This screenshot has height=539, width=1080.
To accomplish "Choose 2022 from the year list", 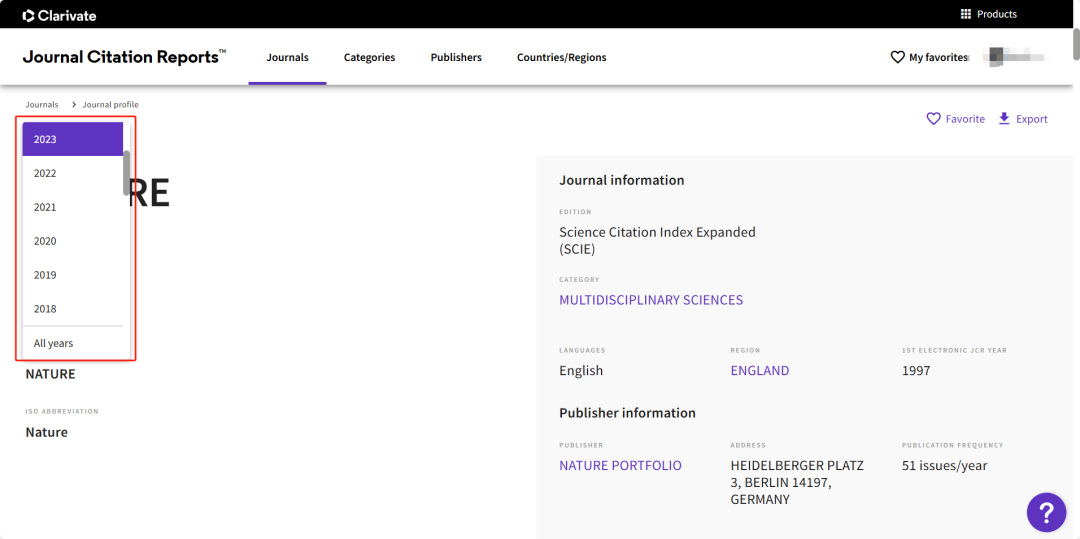I will coord(72,173).
